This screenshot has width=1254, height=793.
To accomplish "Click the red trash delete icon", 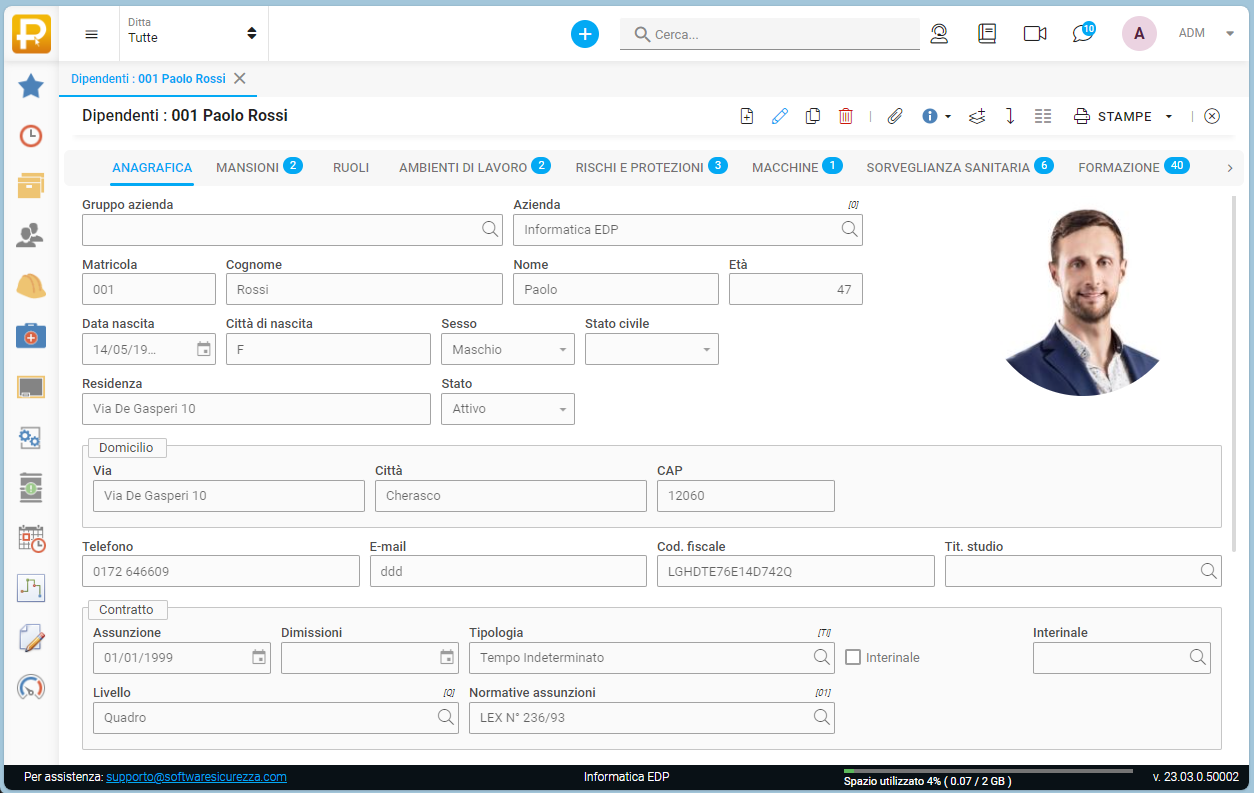I will pos(846,116).
